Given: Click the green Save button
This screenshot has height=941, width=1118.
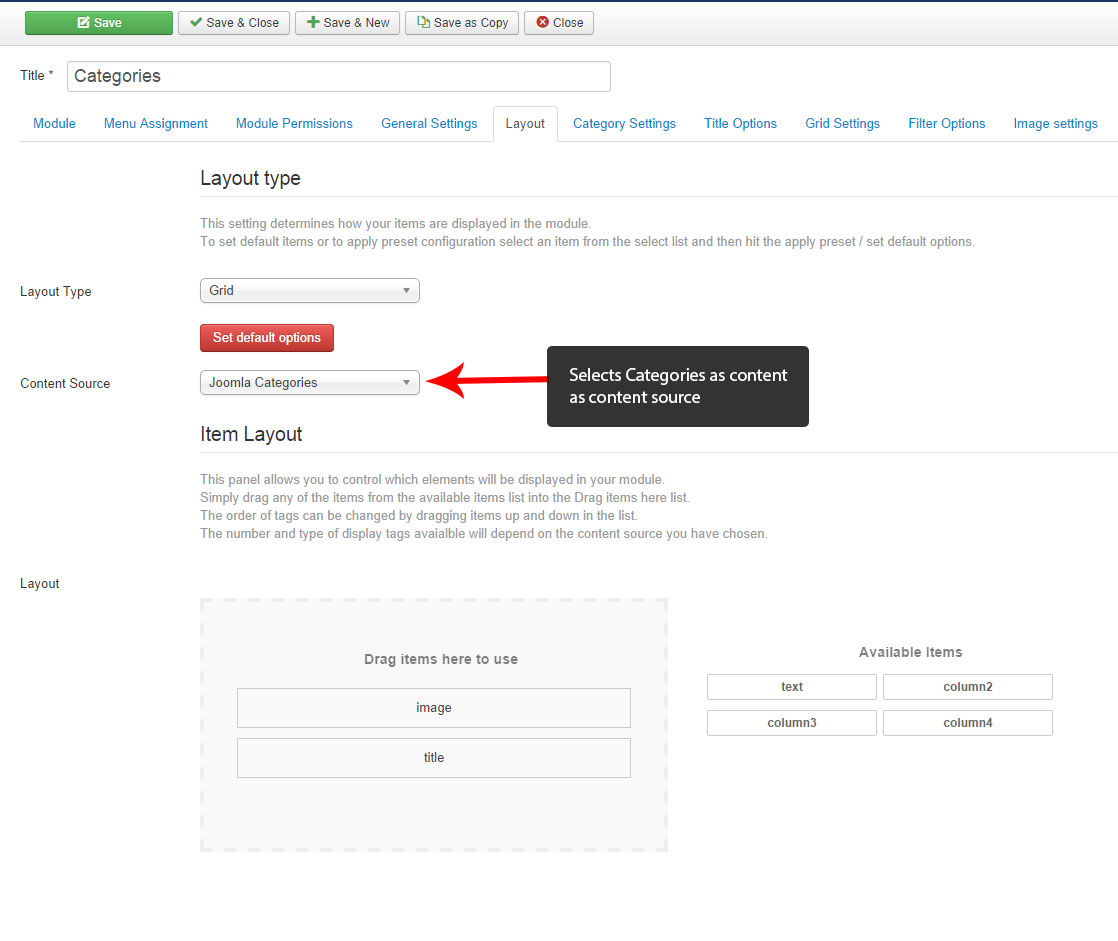Looking at the screenshot, I should click(x=98, y=23).
